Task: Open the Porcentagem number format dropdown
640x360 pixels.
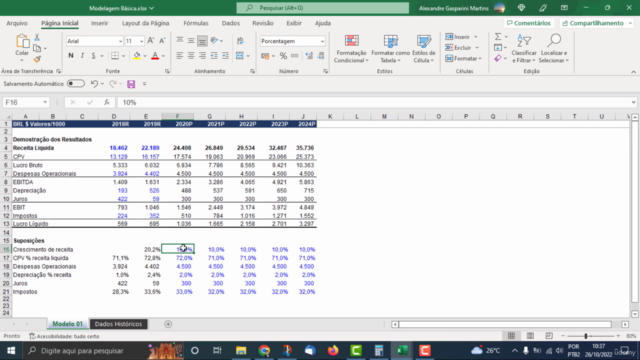Action: 322,41
